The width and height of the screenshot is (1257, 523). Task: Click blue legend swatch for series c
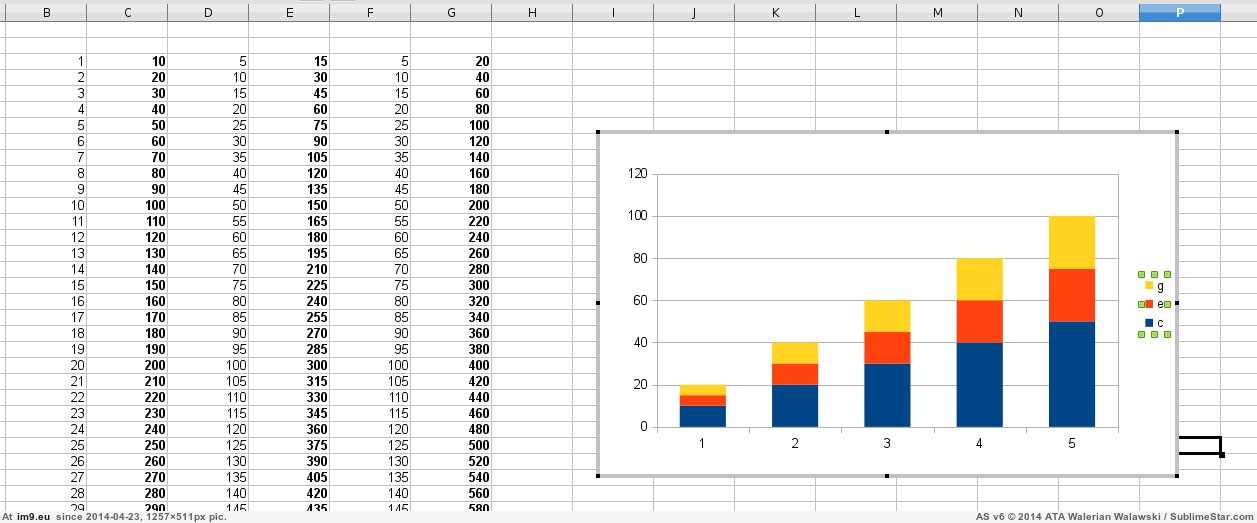pyautogui.click(x=1149, y=322)
